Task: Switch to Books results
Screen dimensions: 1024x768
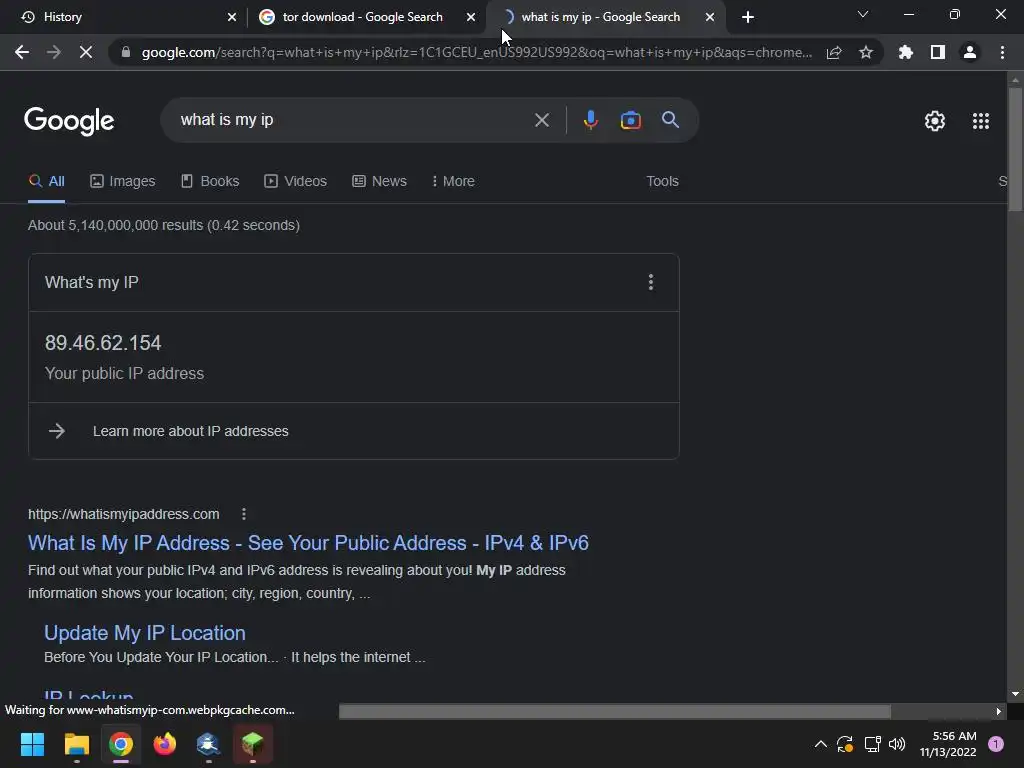Action: coord(210,181)
